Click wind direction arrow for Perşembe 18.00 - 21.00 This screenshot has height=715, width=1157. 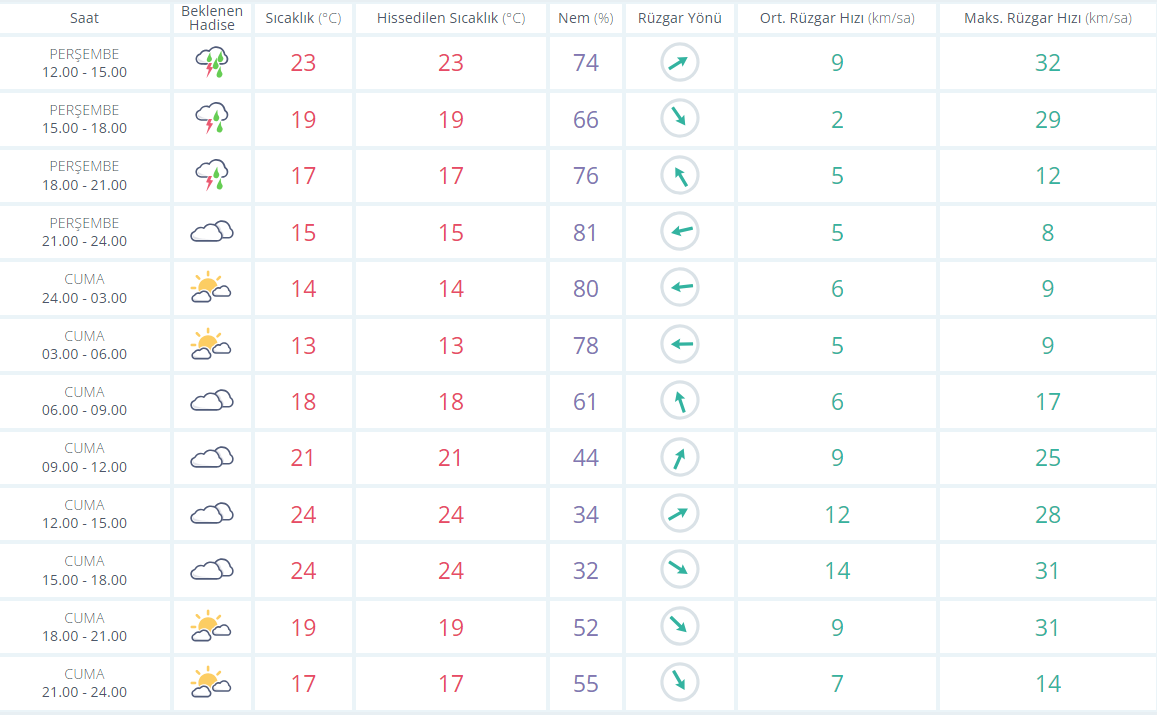[x=680, y=175]
